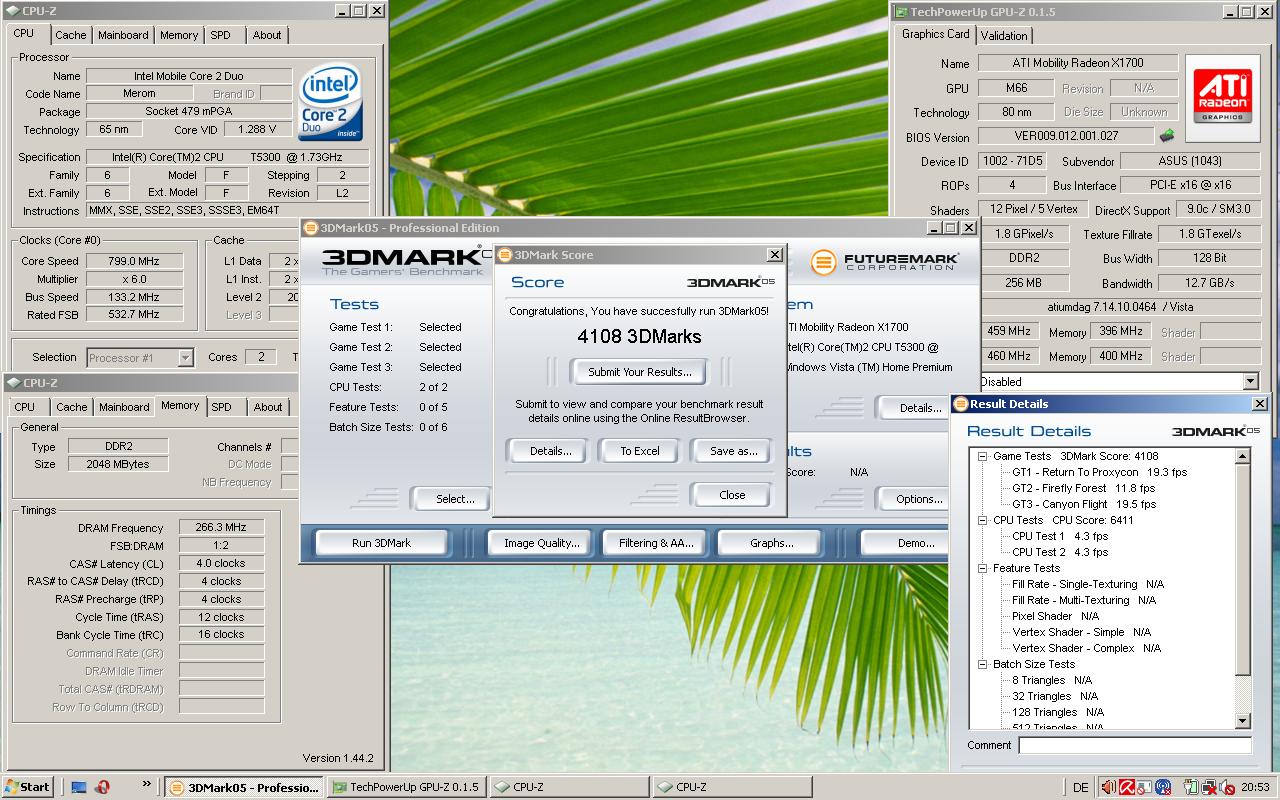Image resolution: width=1280 pixels, height=800 pixels.
Task: Click the disconnected network monitors tray icon
Action: coord(1208,787)
